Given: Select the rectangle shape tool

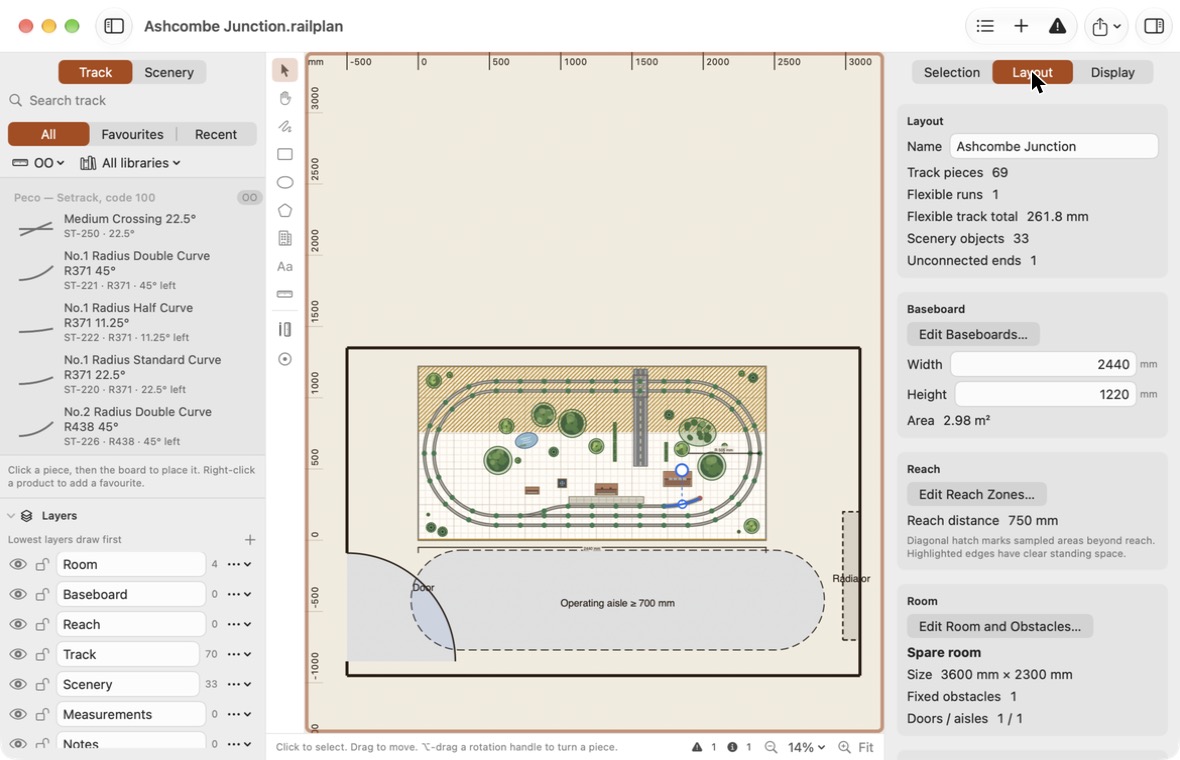Looking at the screenshot, I should click(x=284, y=154).
